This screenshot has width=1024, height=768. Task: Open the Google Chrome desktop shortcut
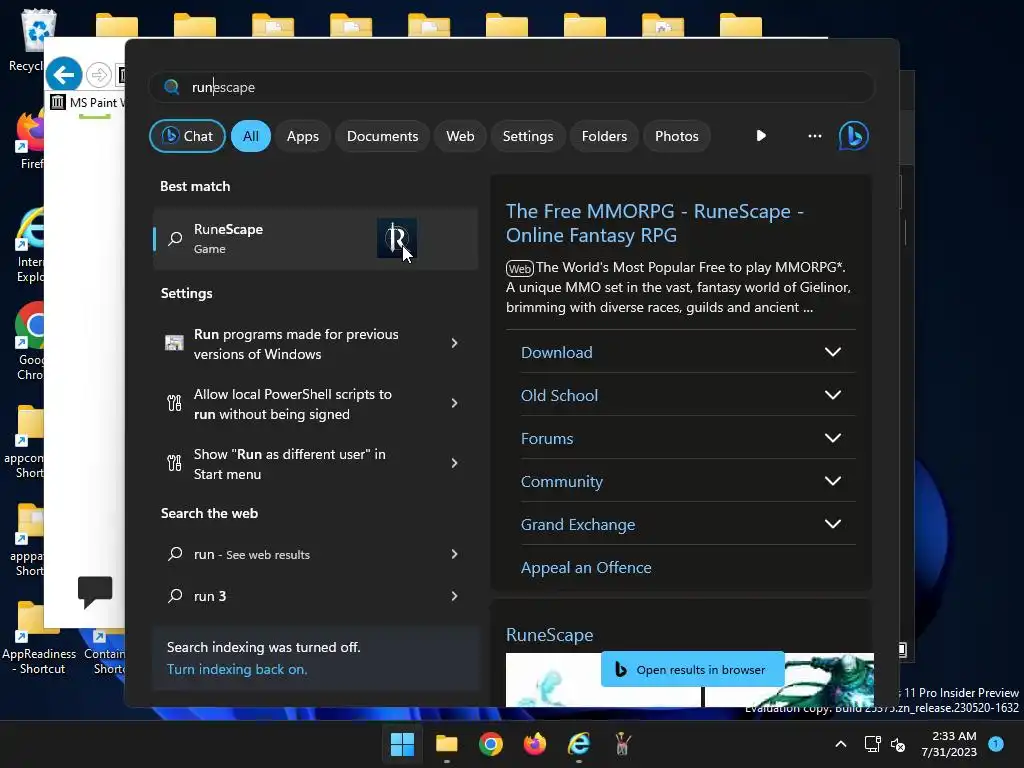(x=29, y=342)
